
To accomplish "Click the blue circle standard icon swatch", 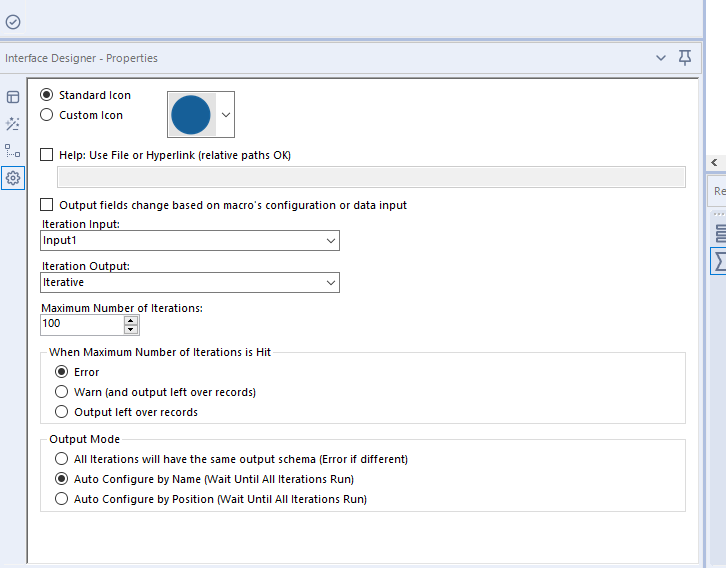I will 191,115.
